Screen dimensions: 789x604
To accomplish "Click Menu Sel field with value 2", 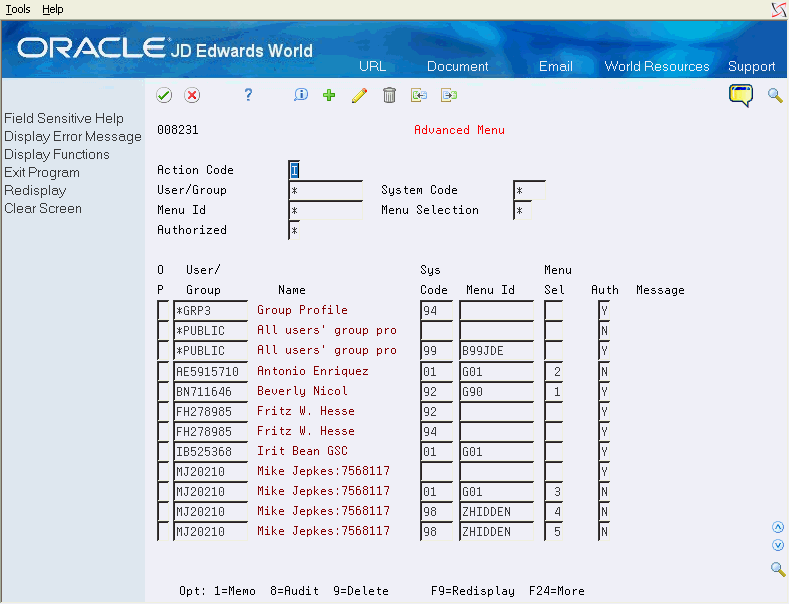I will click(x=554, y=371).
